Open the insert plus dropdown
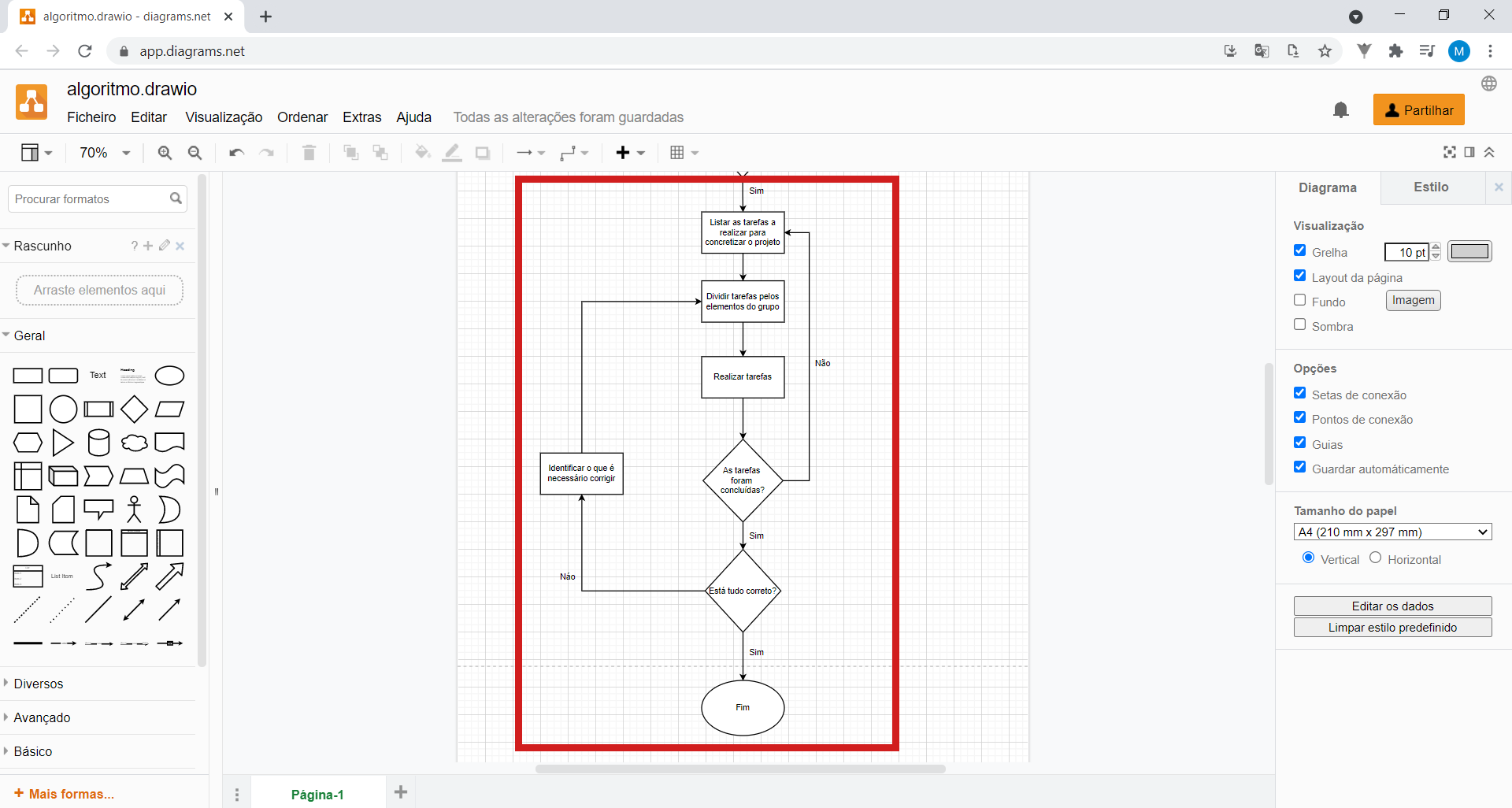The image size is (1512, 808). (630, 153)
